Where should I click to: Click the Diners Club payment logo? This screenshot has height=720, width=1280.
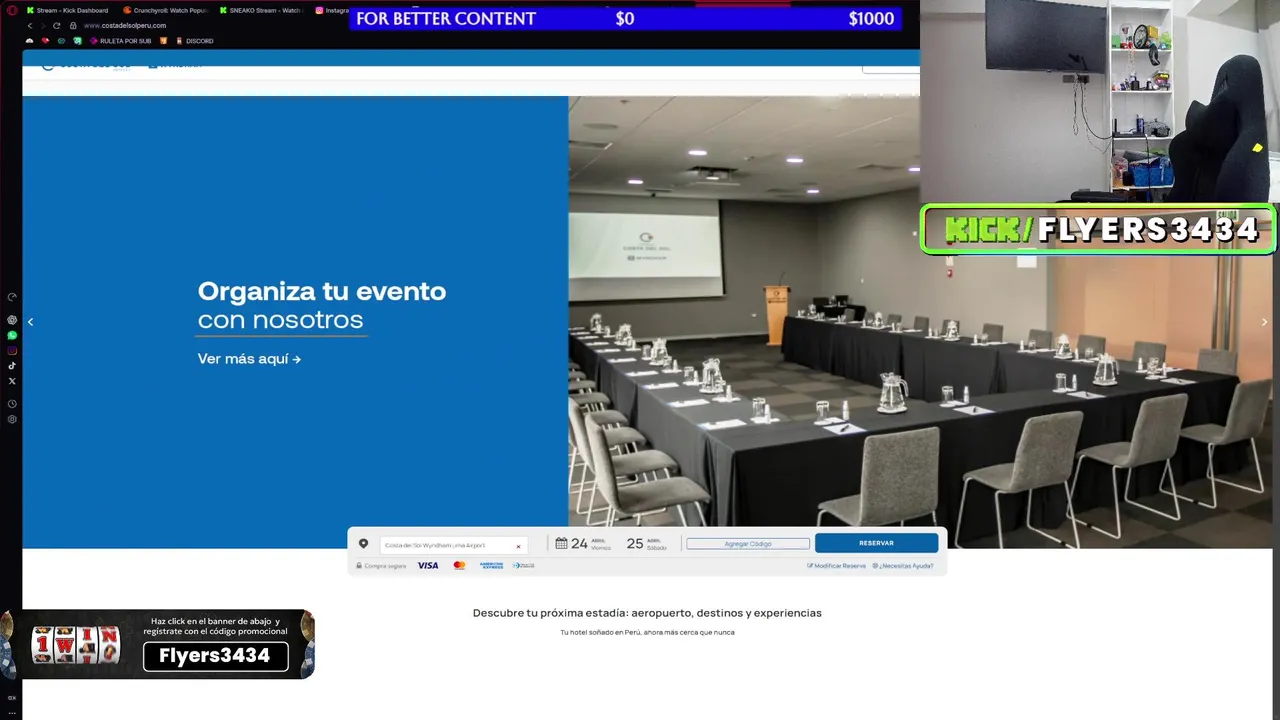524,566
